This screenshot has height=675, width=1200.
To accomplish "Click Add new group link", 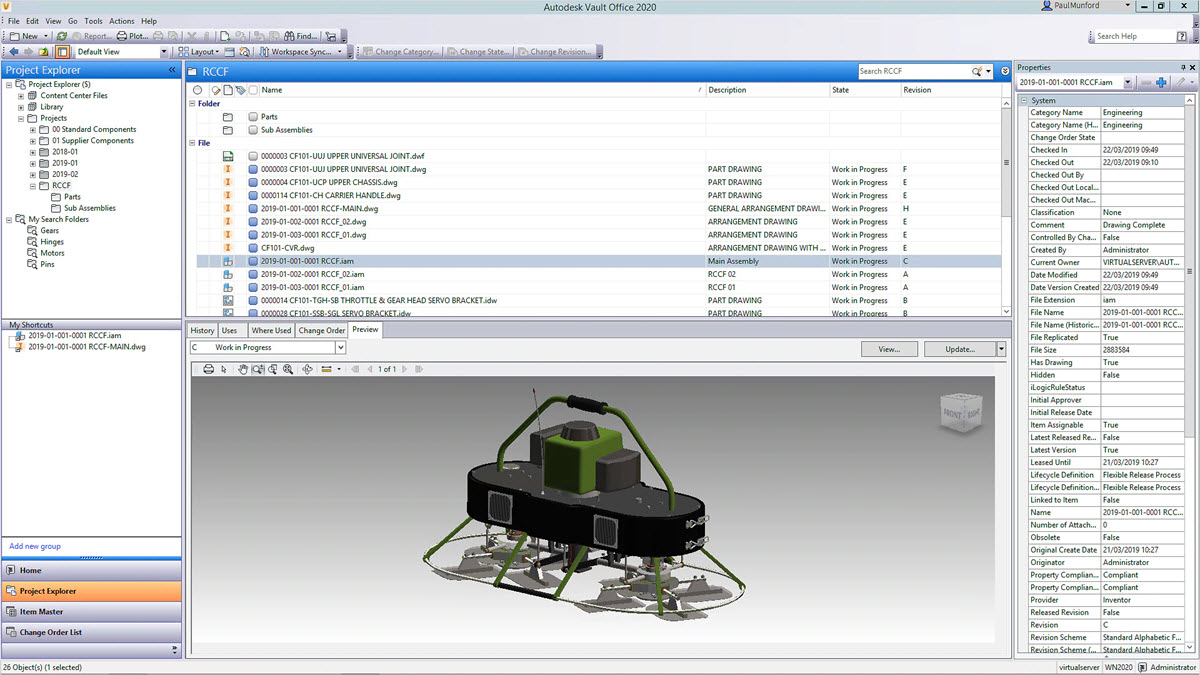I will coord(35,546).
